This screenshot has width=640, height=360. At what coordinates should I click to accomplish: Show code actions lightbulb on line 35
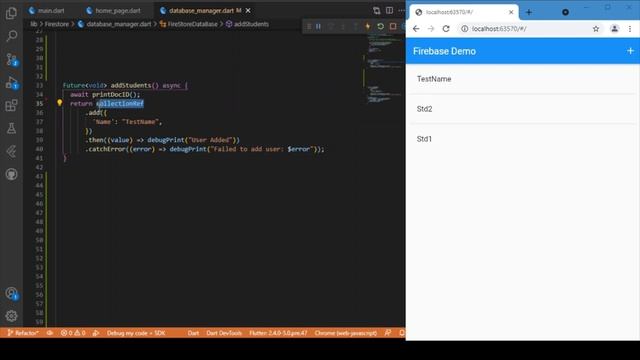[60, 103]
